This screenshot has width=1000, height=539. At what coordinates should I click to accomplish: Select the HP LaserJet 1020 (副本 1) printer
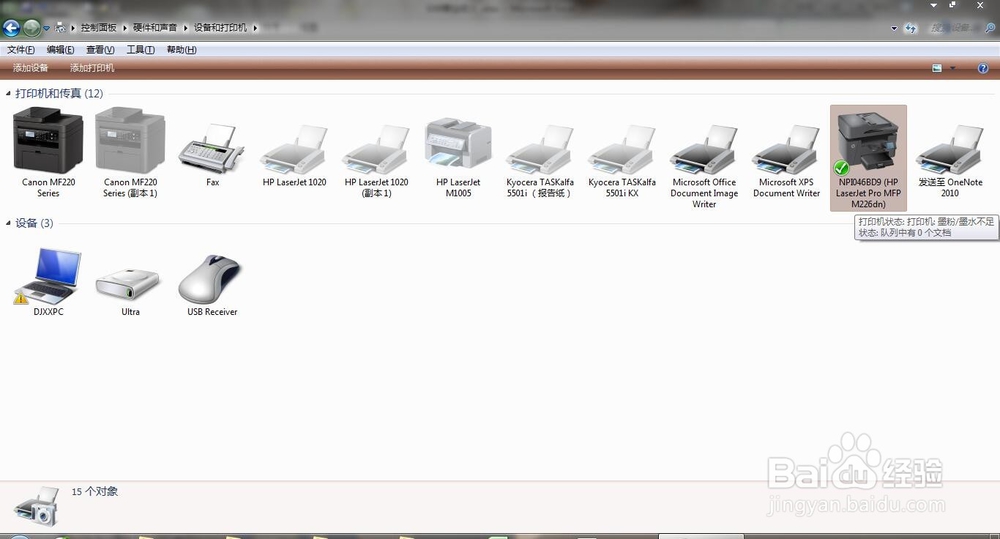tap(376, 149)
